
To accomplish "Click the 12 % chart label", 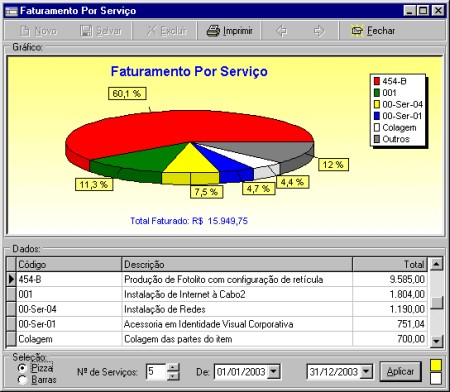I will point(333,165).
